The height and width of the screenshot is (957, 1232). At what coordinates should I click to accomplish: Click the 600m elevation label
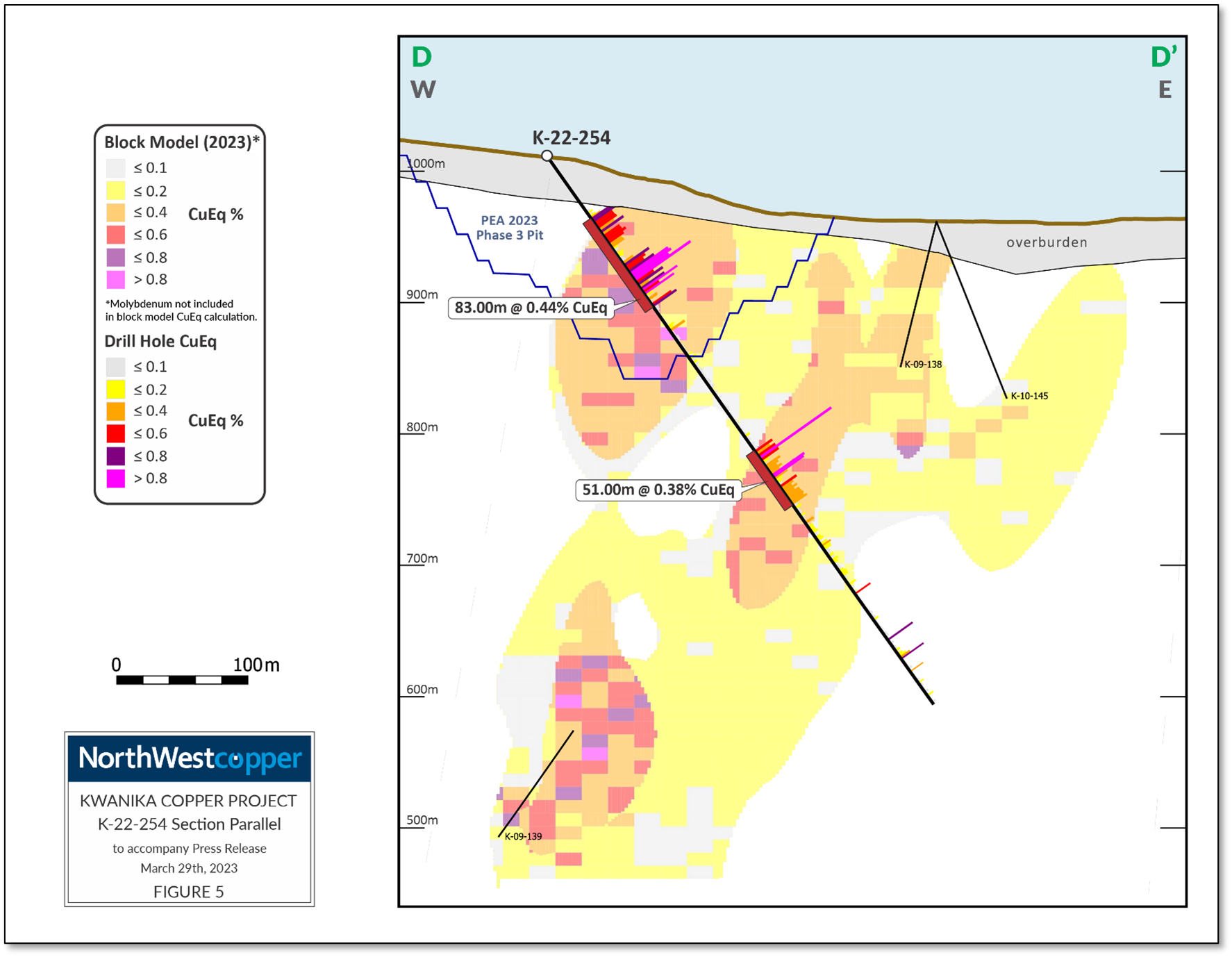pyautogui.click(x=422, y=690)
